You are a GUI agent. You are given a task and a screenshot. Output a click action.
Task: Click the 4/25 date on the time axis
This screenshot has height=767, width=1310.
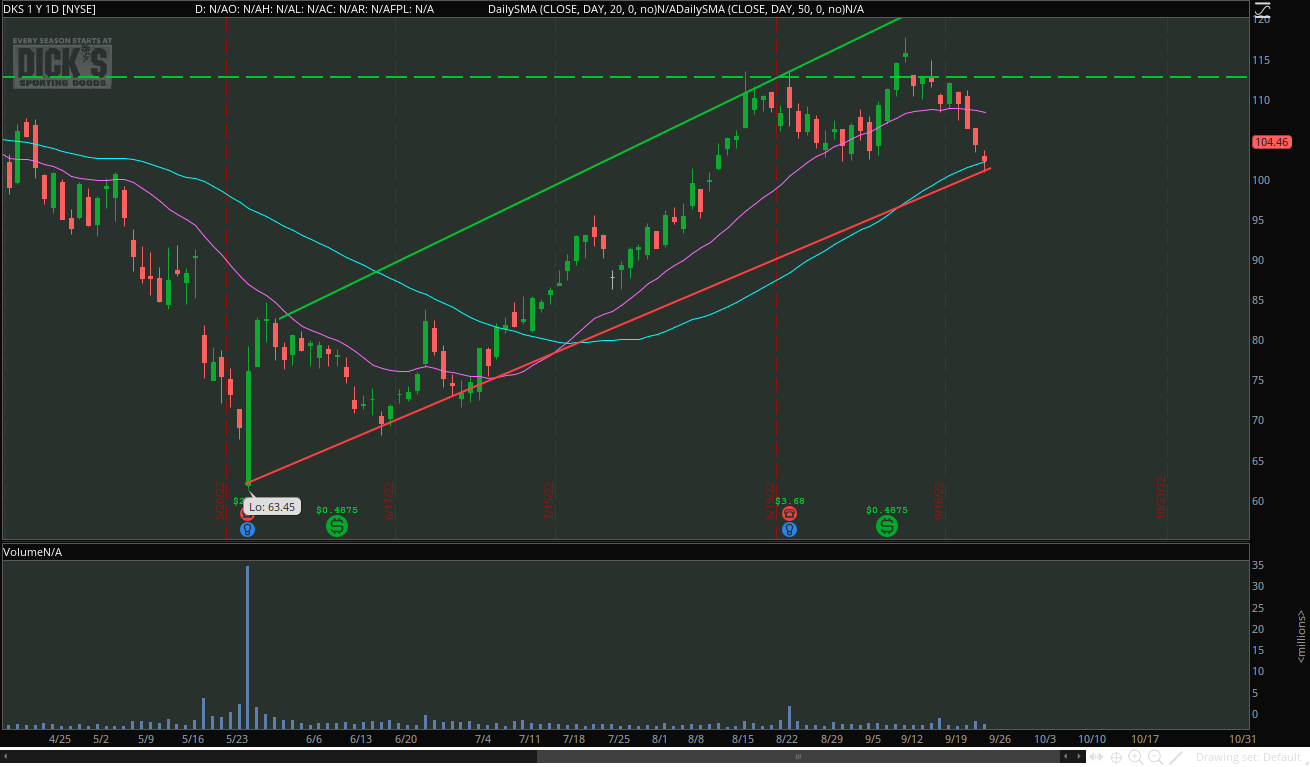(60, 739)
